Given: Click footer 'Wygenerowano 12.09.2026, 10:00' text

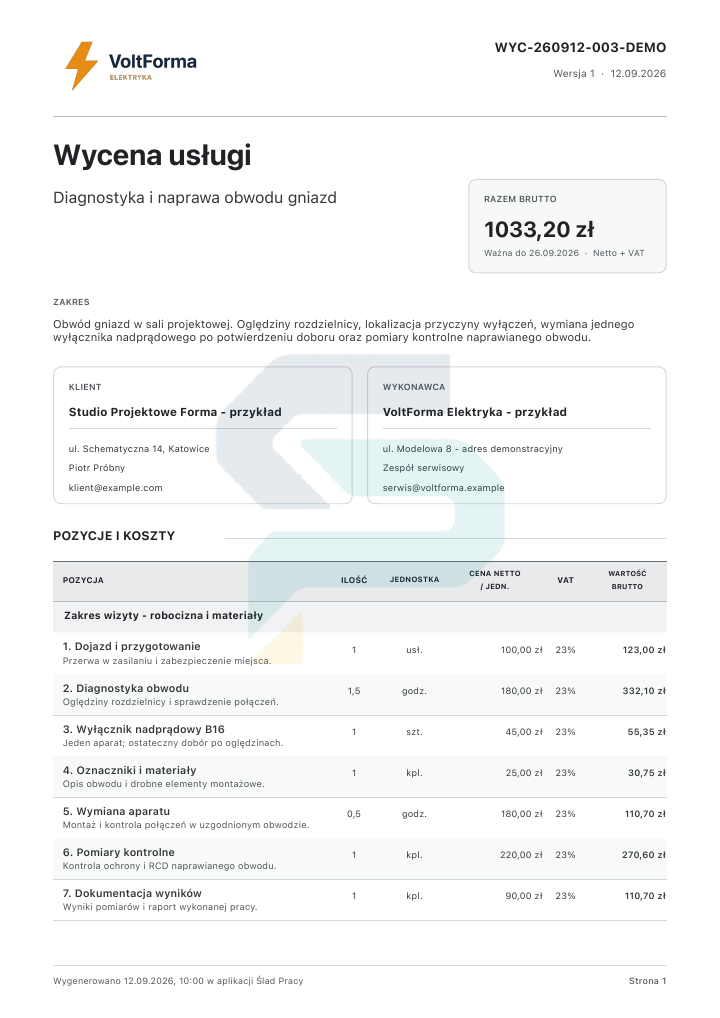Looking at the screenshot, I should tap(129, 981).
